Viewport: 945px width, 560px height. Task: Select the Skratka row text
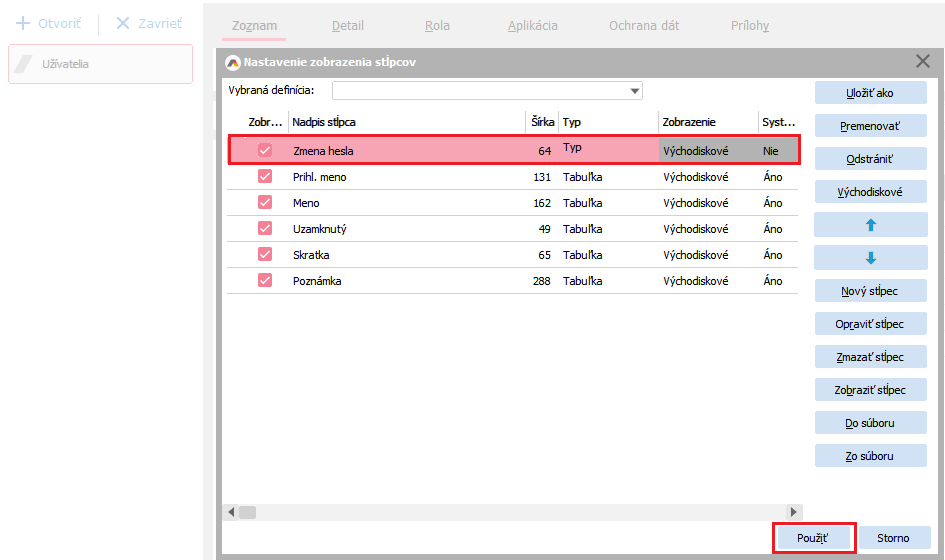(311, 255)
